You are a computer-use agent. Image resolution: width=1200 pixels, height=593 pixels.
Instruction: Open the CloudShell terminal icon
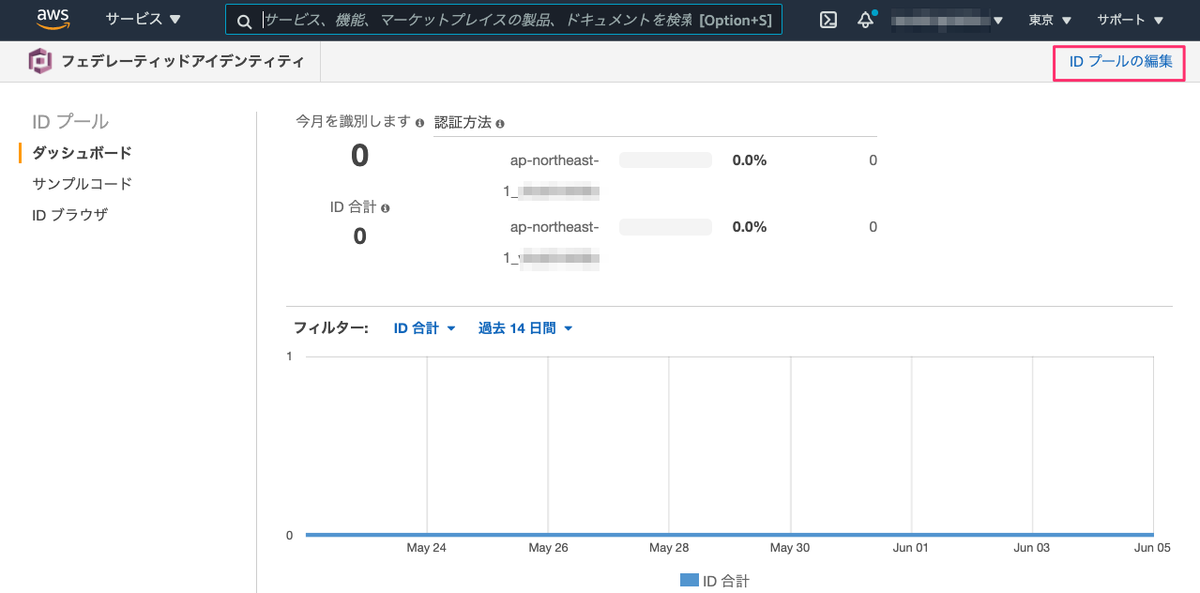coord(827,19)
